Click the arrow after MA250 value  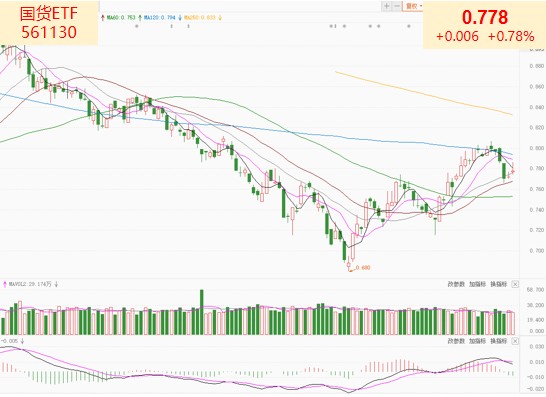(220, 17)
